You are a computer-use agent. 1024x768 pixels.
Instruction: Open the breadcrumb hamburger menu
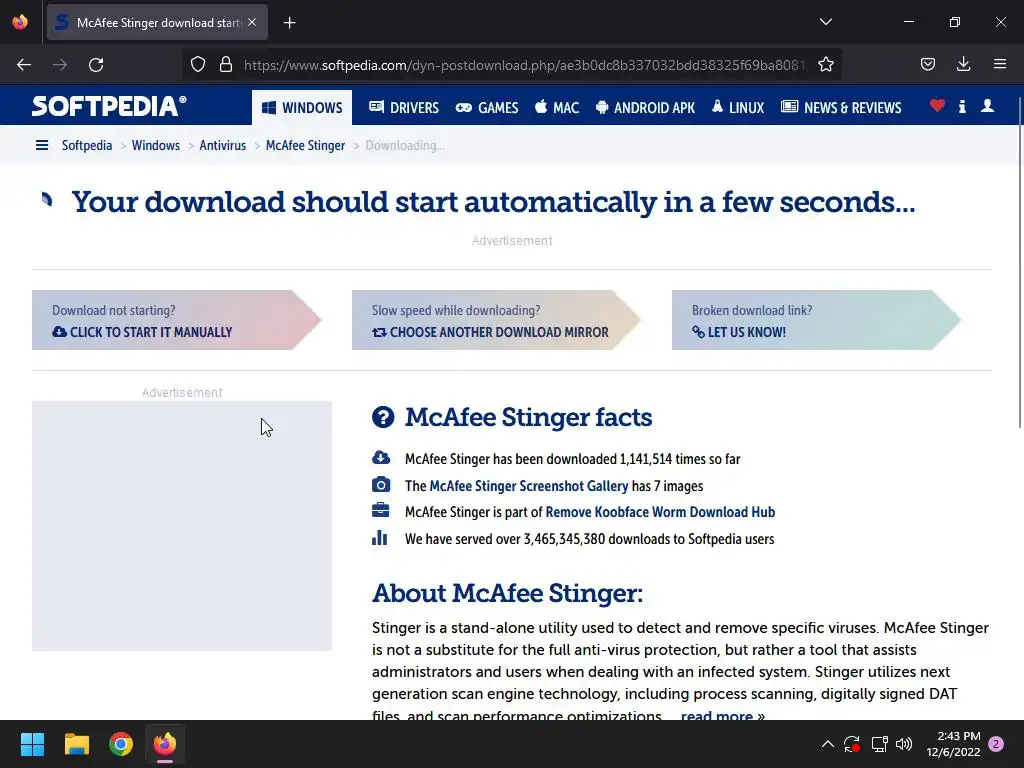(x=42, y=145)
